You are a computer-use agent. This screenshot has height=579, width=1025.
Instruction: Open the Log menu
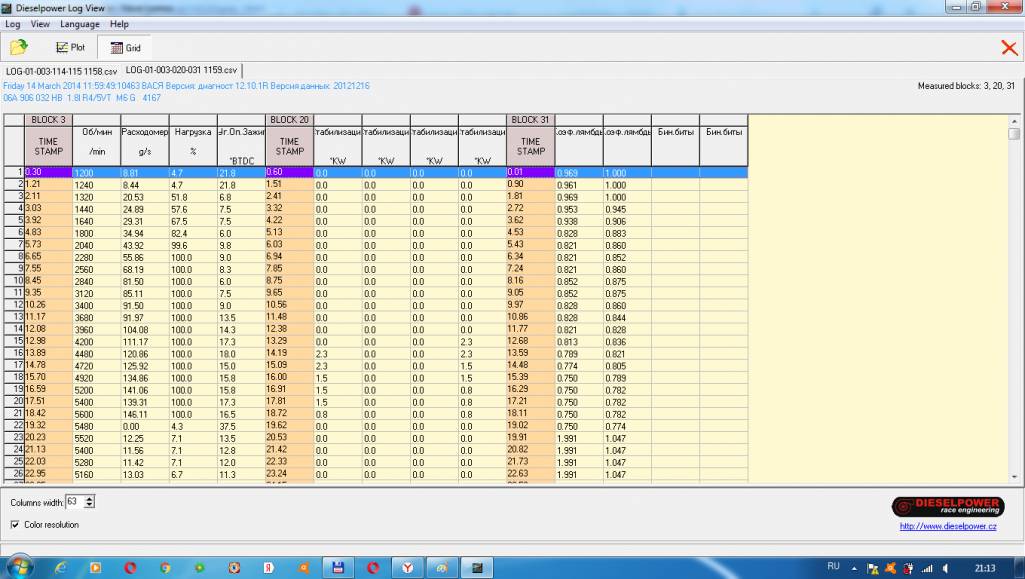12,24
